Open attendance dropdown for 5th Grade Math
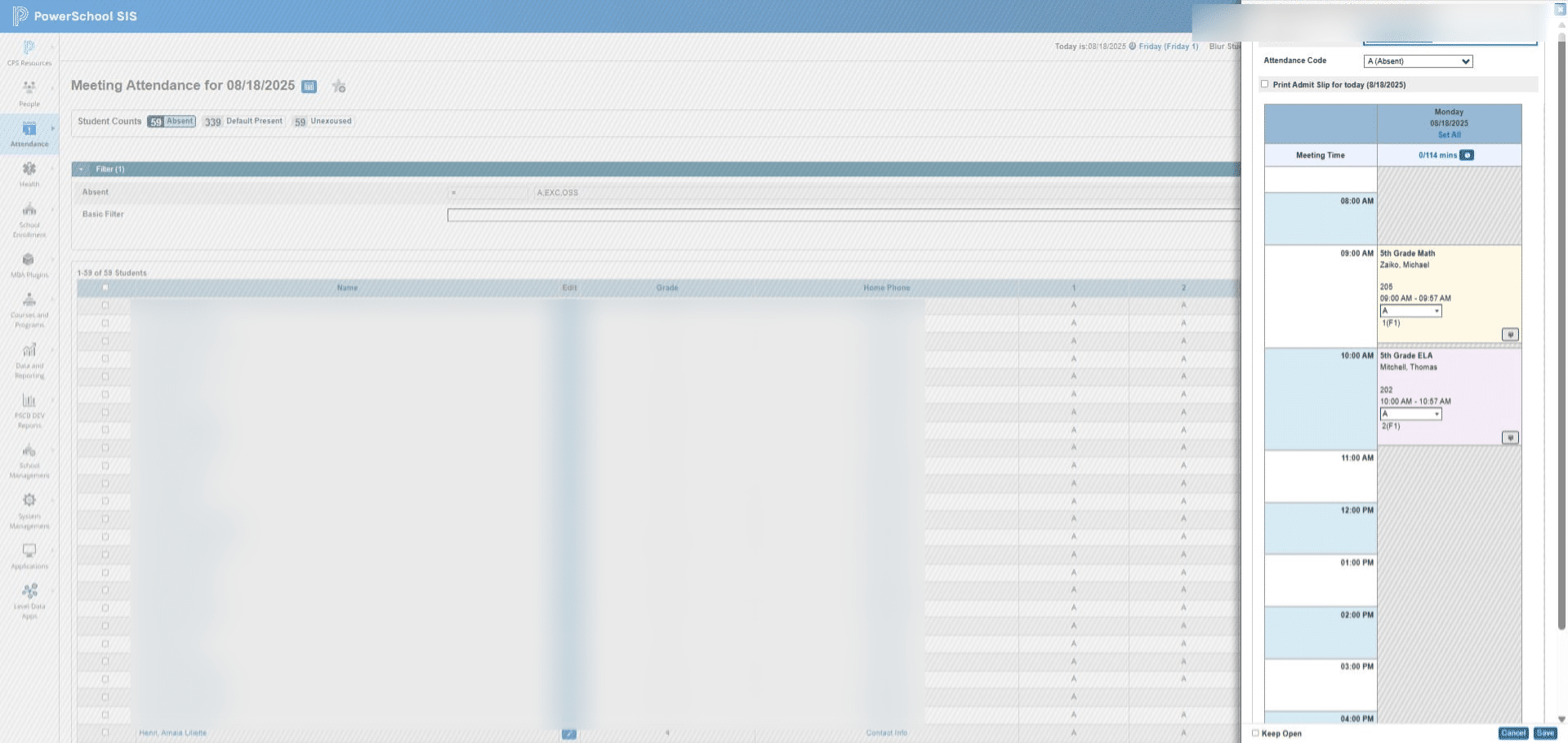 tap(1410, 311)
